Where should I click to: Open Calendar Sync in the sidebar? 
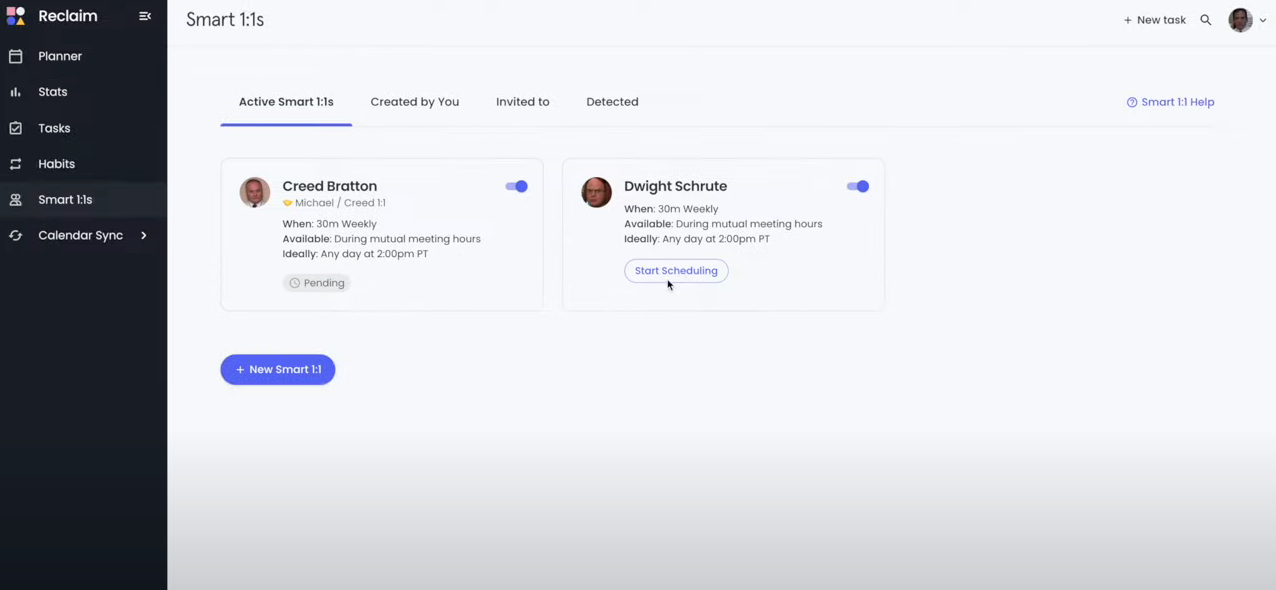(83, 236)
